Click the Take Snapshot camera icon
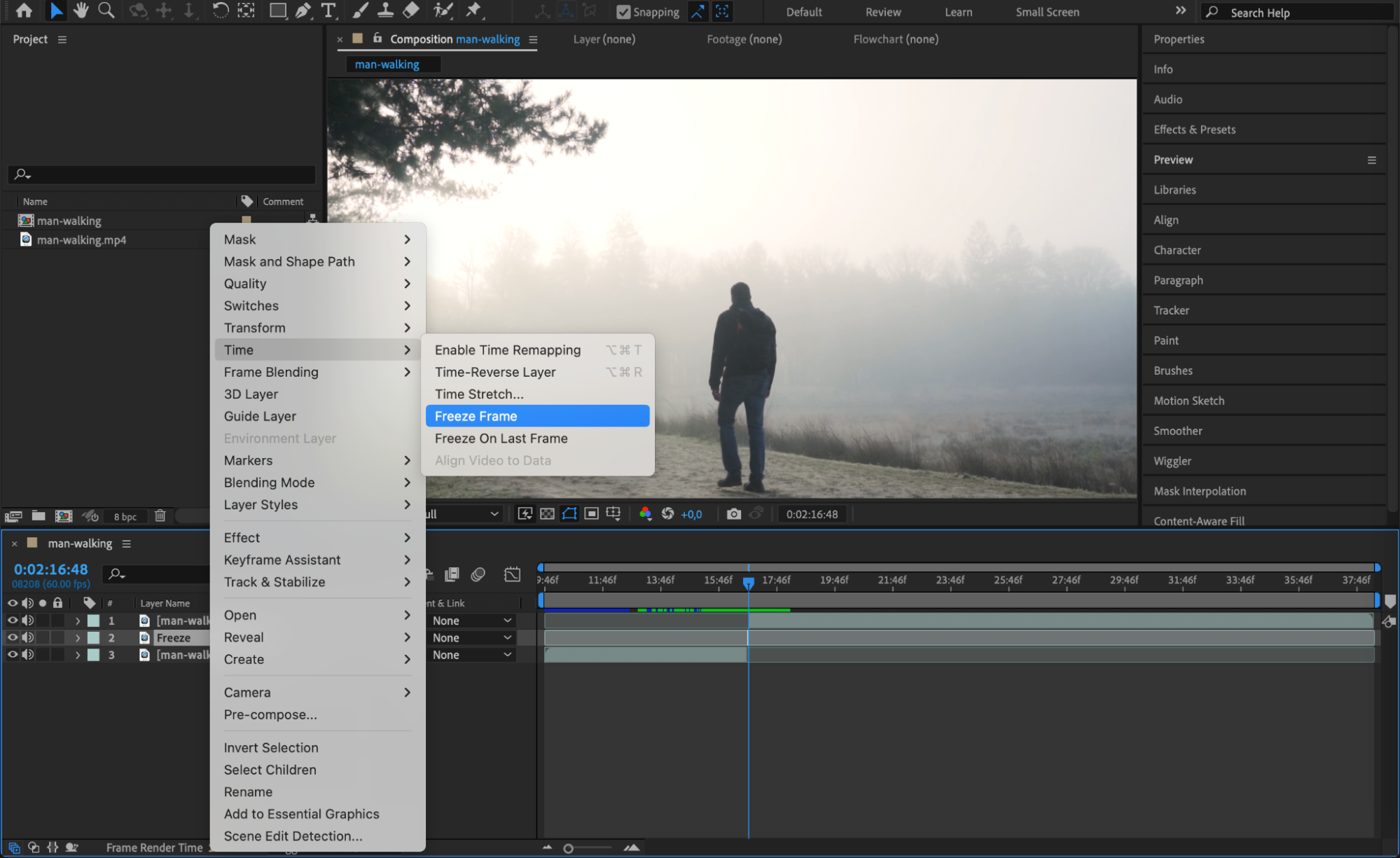The image size is (1400, 858). (x=733, y=514)
